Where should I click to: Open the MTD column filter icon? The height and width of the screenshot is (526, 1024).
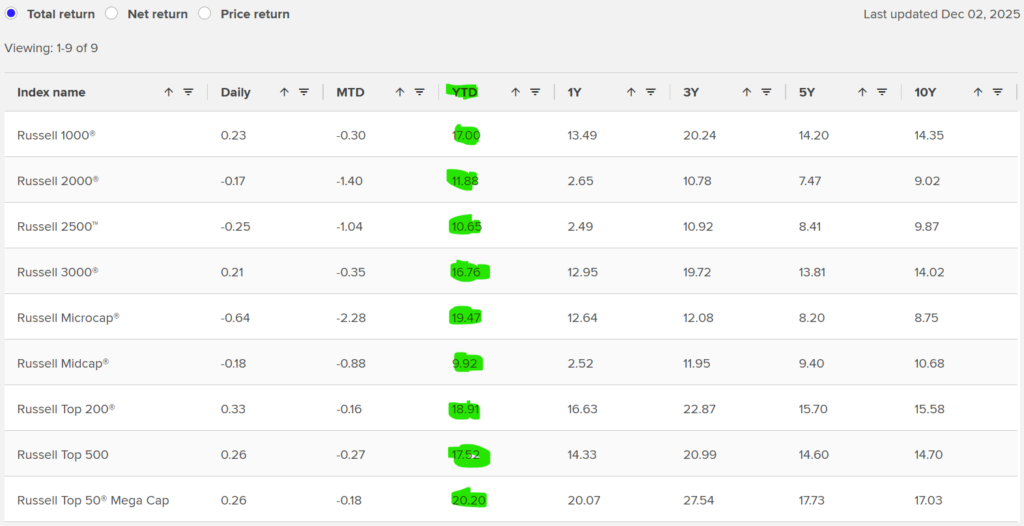coord(419,92)
